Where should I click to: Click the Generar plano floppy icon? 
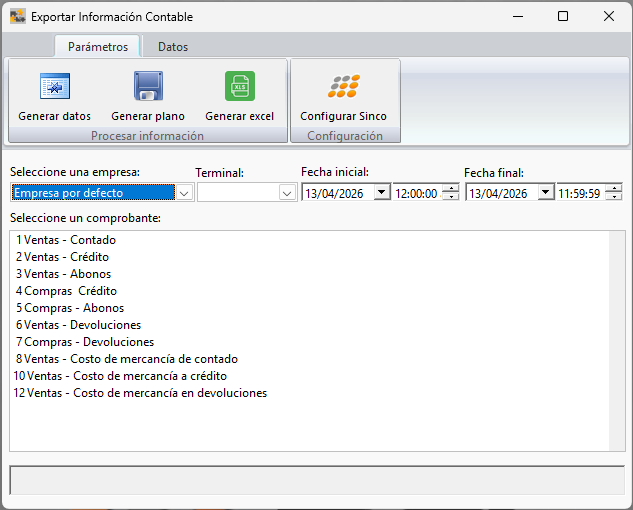click(x=148, y=87)
